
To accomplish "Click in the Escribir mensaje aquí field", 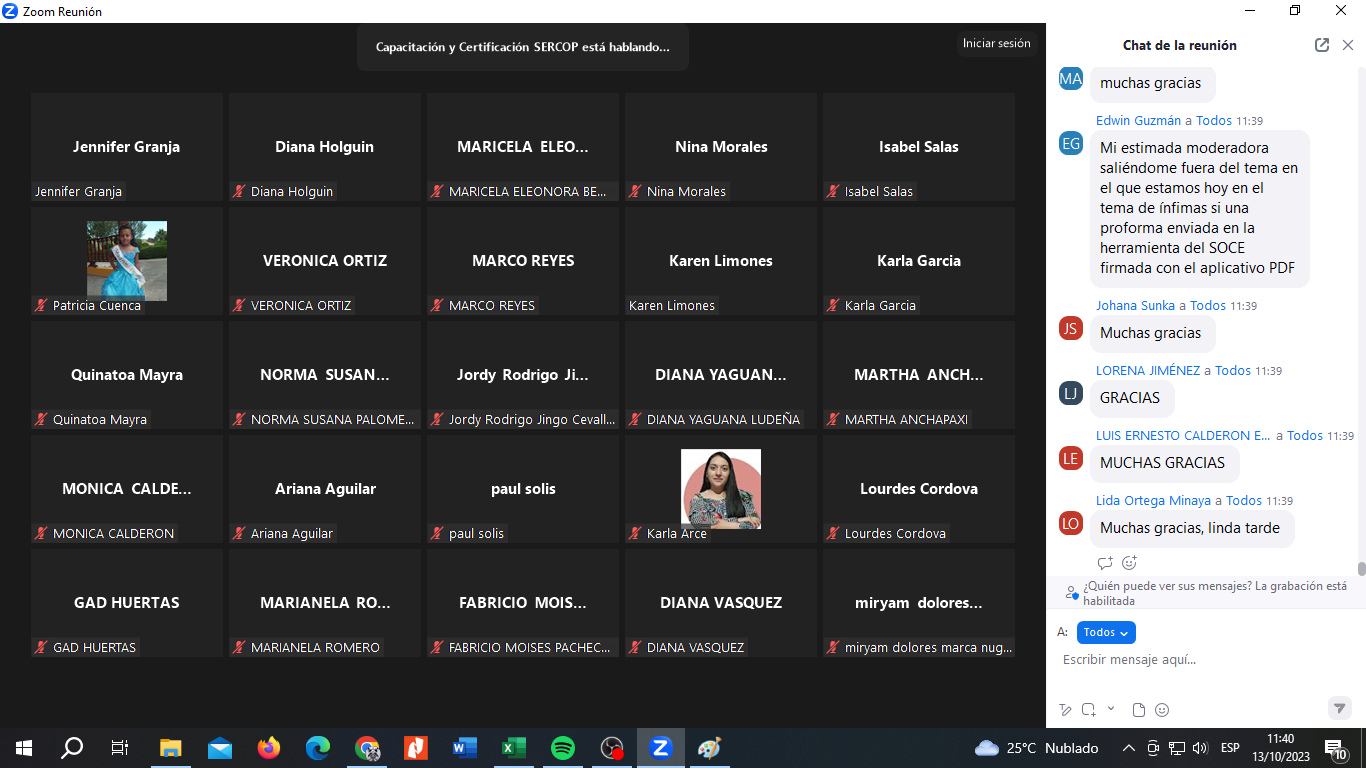I will 1200,660.
